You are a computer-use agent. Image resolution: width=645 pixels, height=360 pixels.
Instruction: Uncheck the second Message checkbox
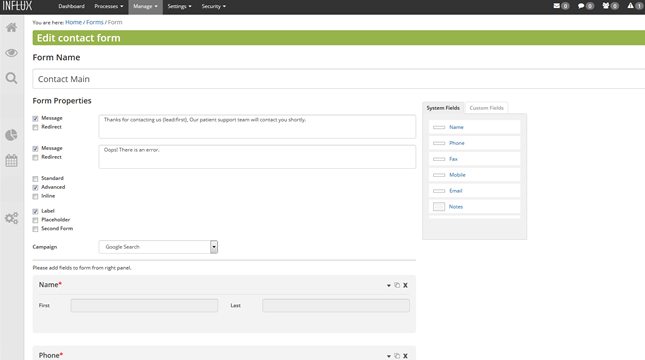tap(35, 149)
